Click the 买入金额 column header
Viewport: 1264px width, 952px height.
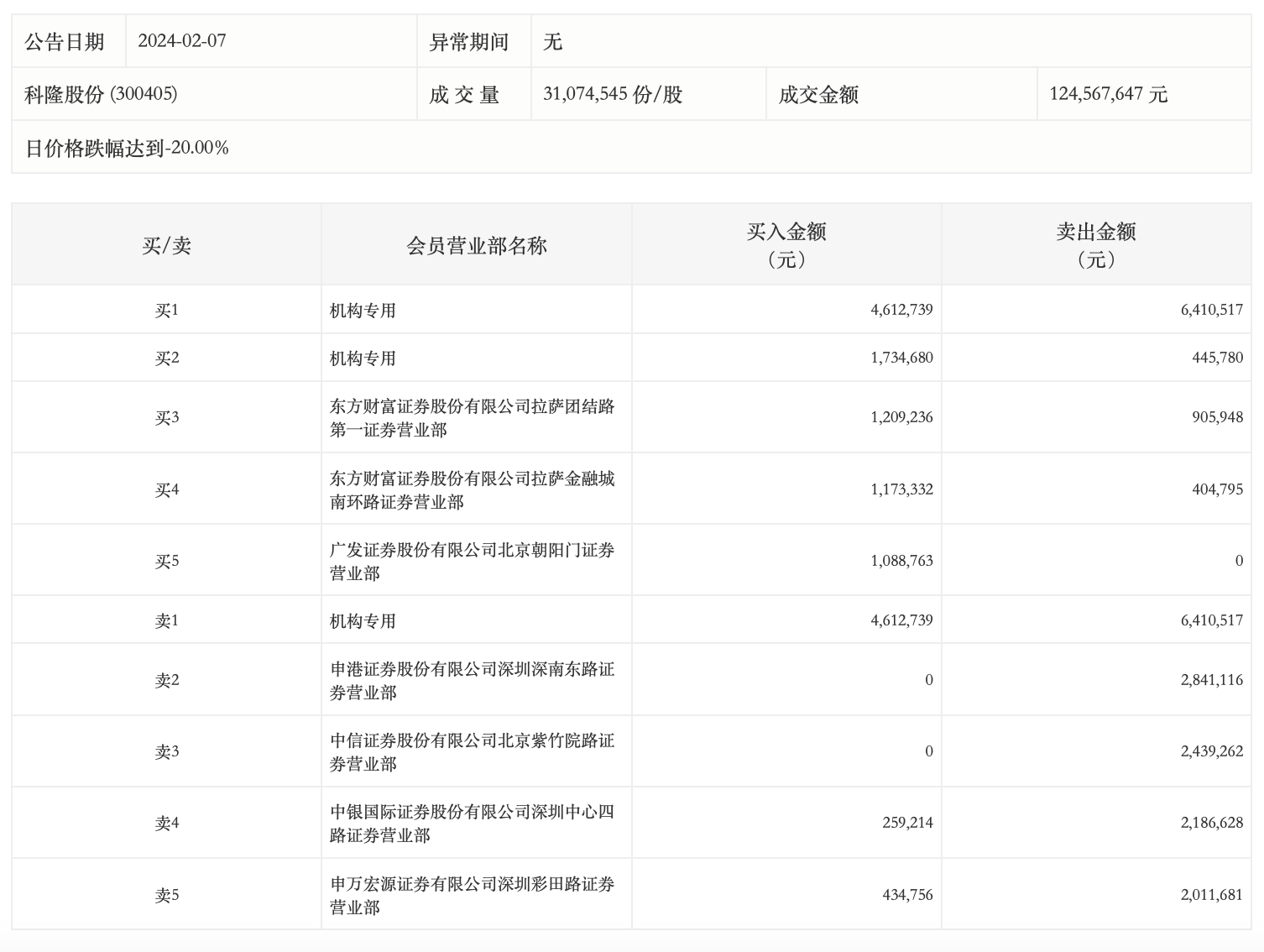786,244
